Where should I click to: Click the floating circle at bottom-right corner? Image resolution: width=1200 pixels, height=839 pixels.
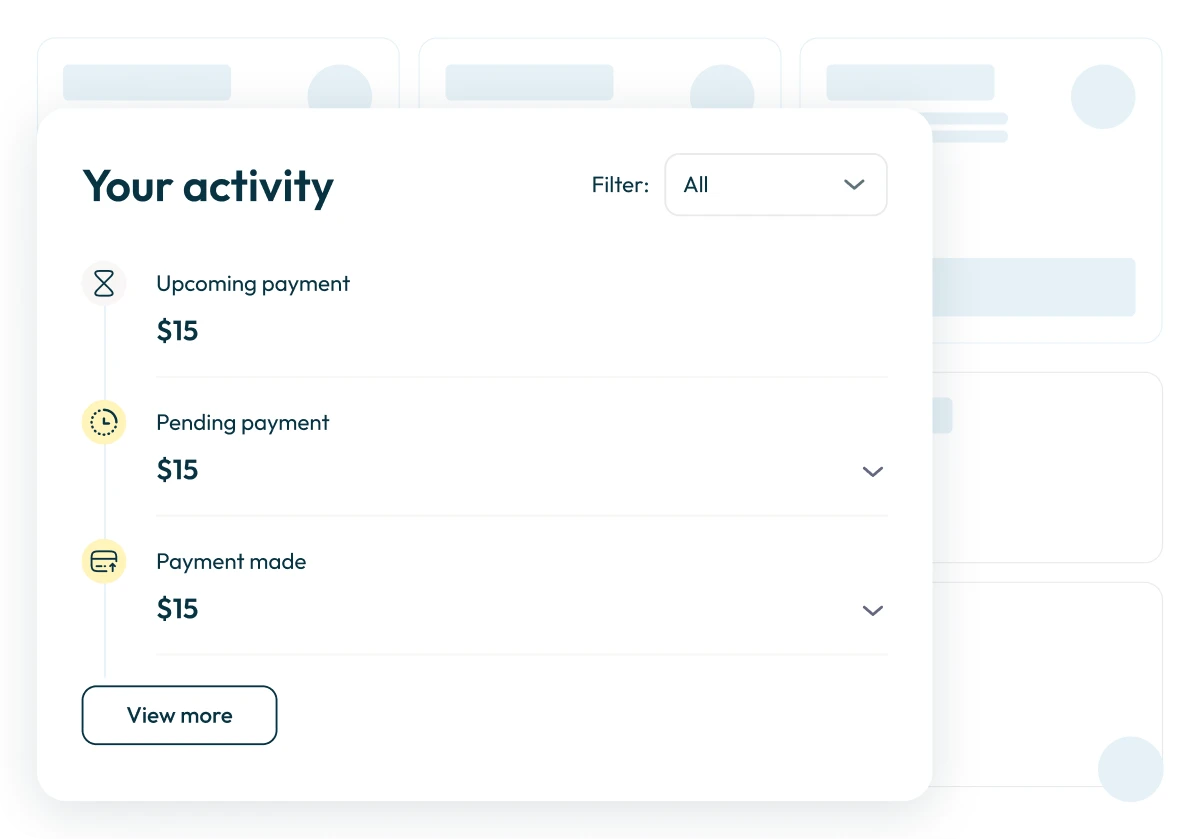point(1130,769)
